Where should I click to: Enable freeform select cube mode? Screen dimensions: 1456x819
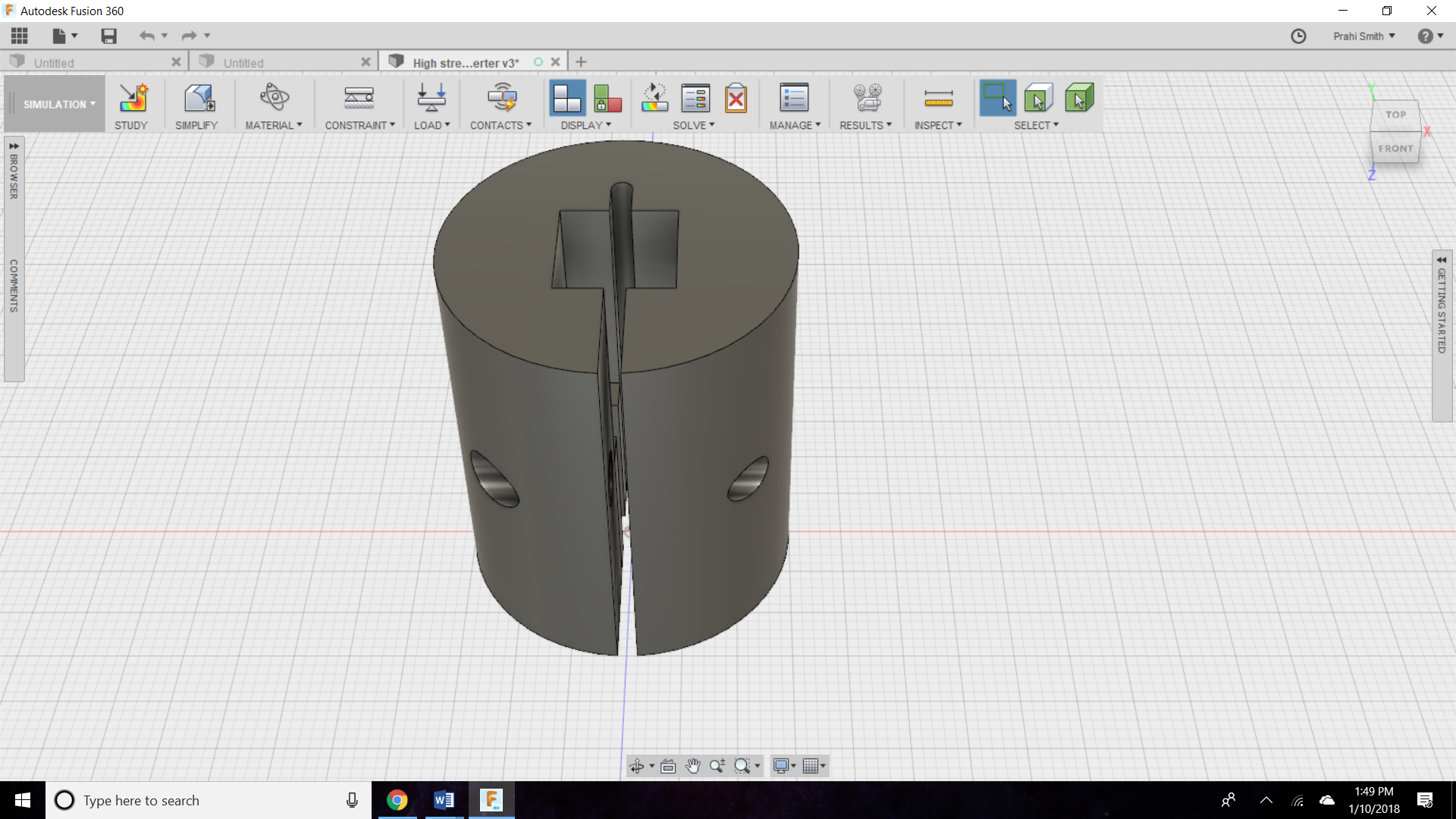[1038, 99]
